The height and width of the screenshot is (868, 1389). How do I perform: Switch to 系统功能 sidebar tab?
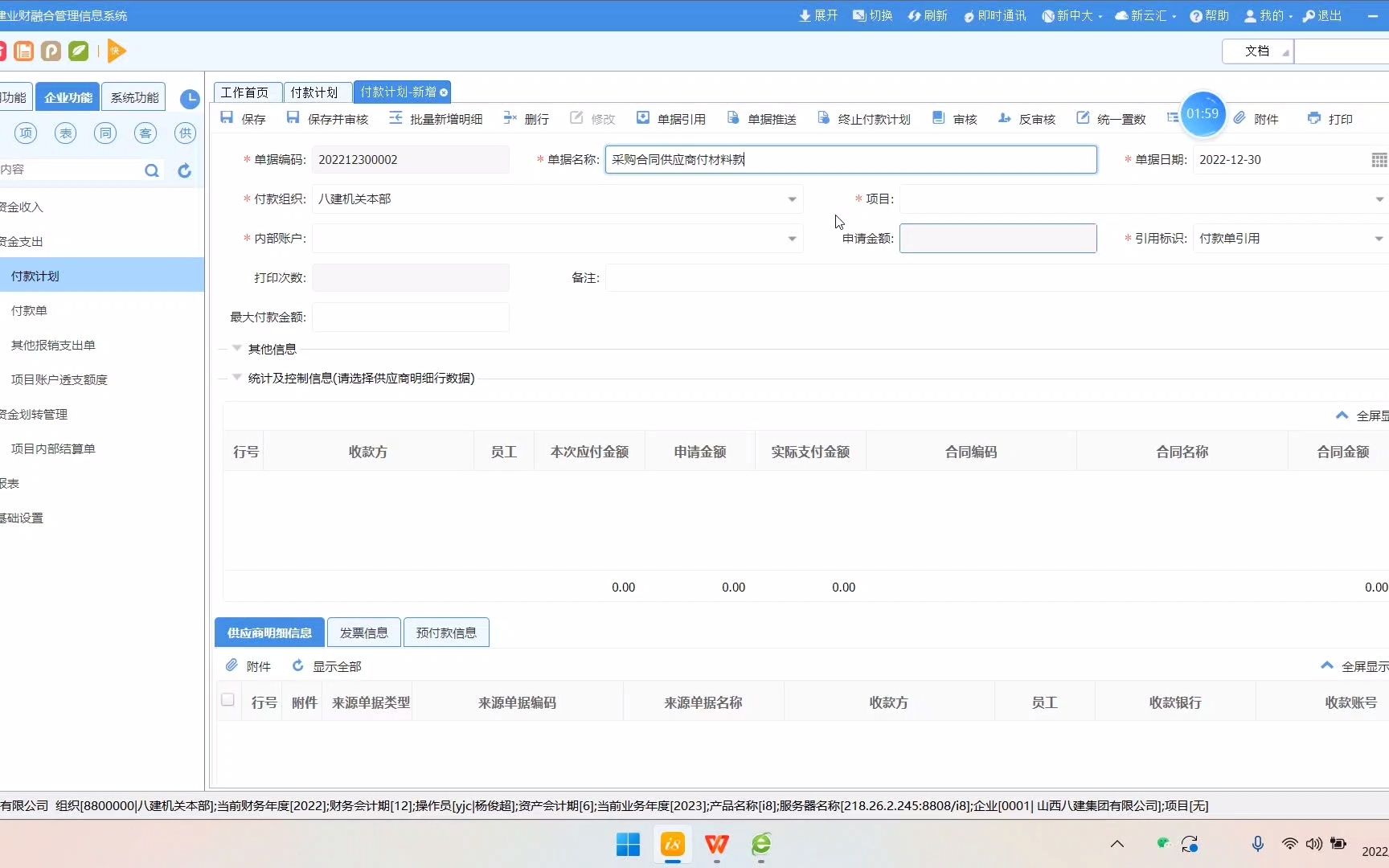[134, 97]
